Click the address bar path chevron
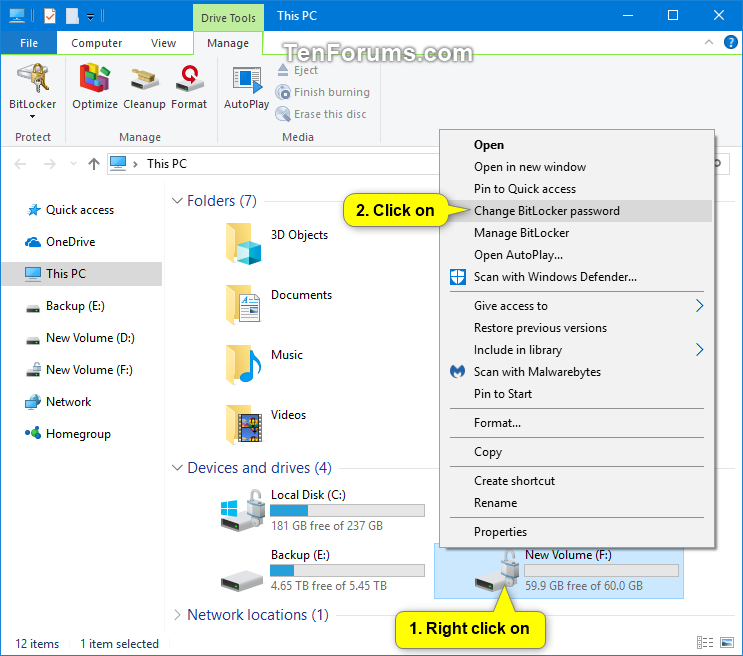 [136, 164]
